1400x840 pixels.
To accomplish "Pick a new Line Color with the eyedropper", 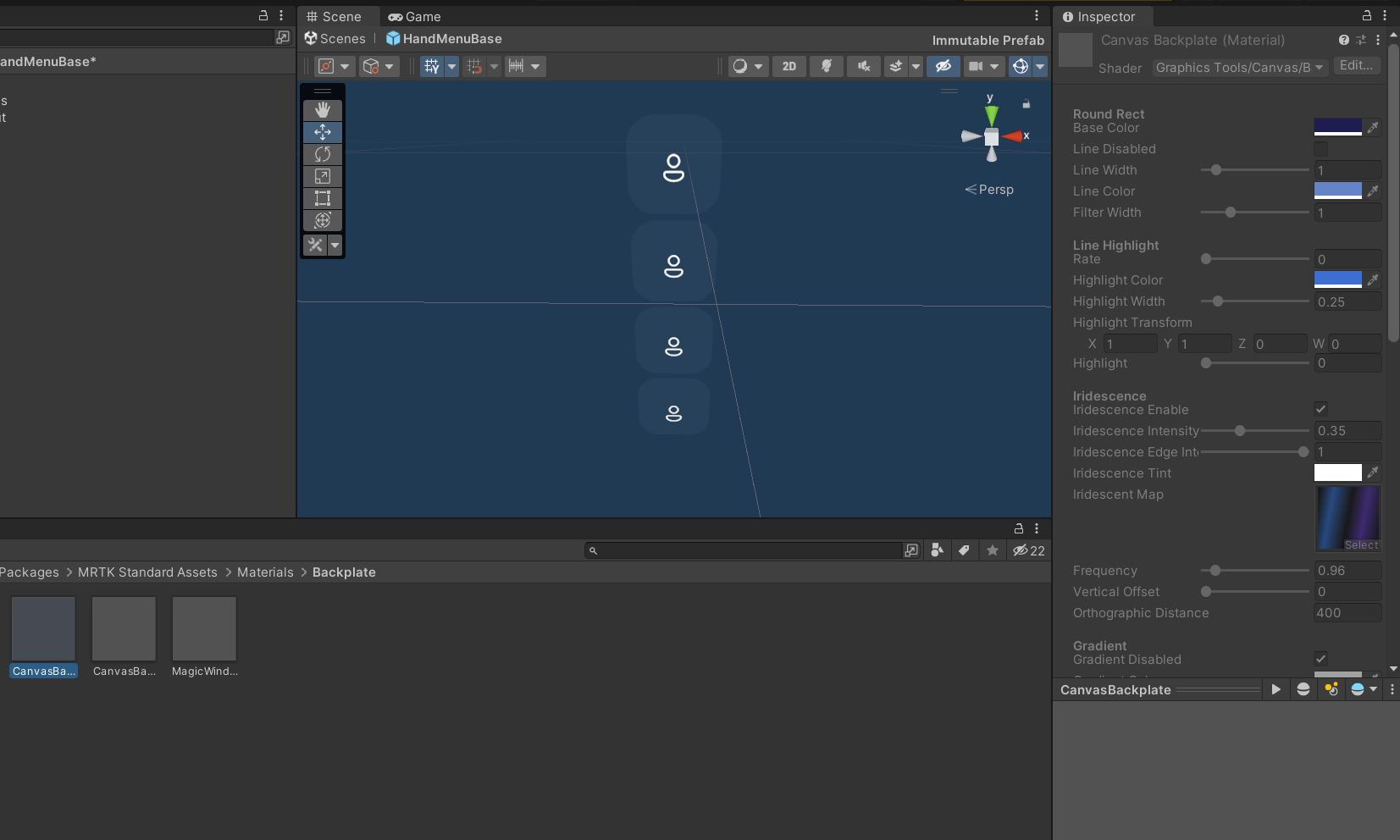I will click(1373, 191).
